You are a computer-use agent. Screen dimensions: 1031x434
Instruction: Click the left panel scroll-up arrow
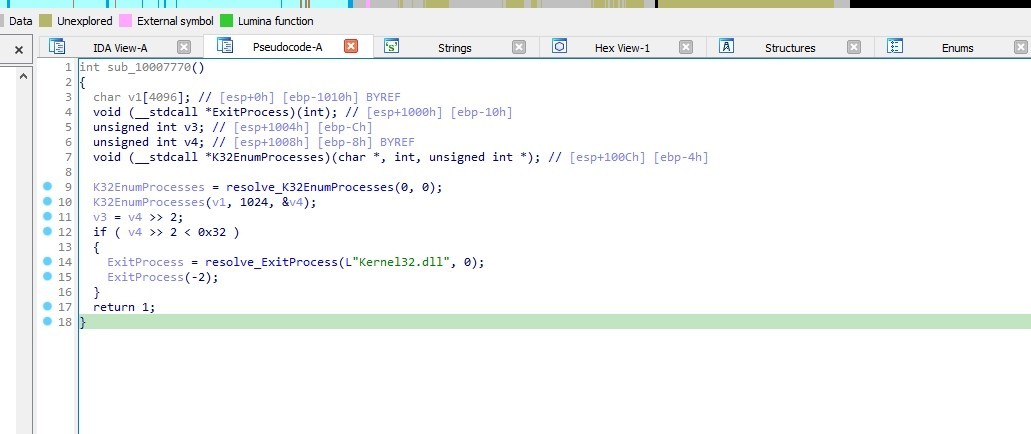[22, 76]
